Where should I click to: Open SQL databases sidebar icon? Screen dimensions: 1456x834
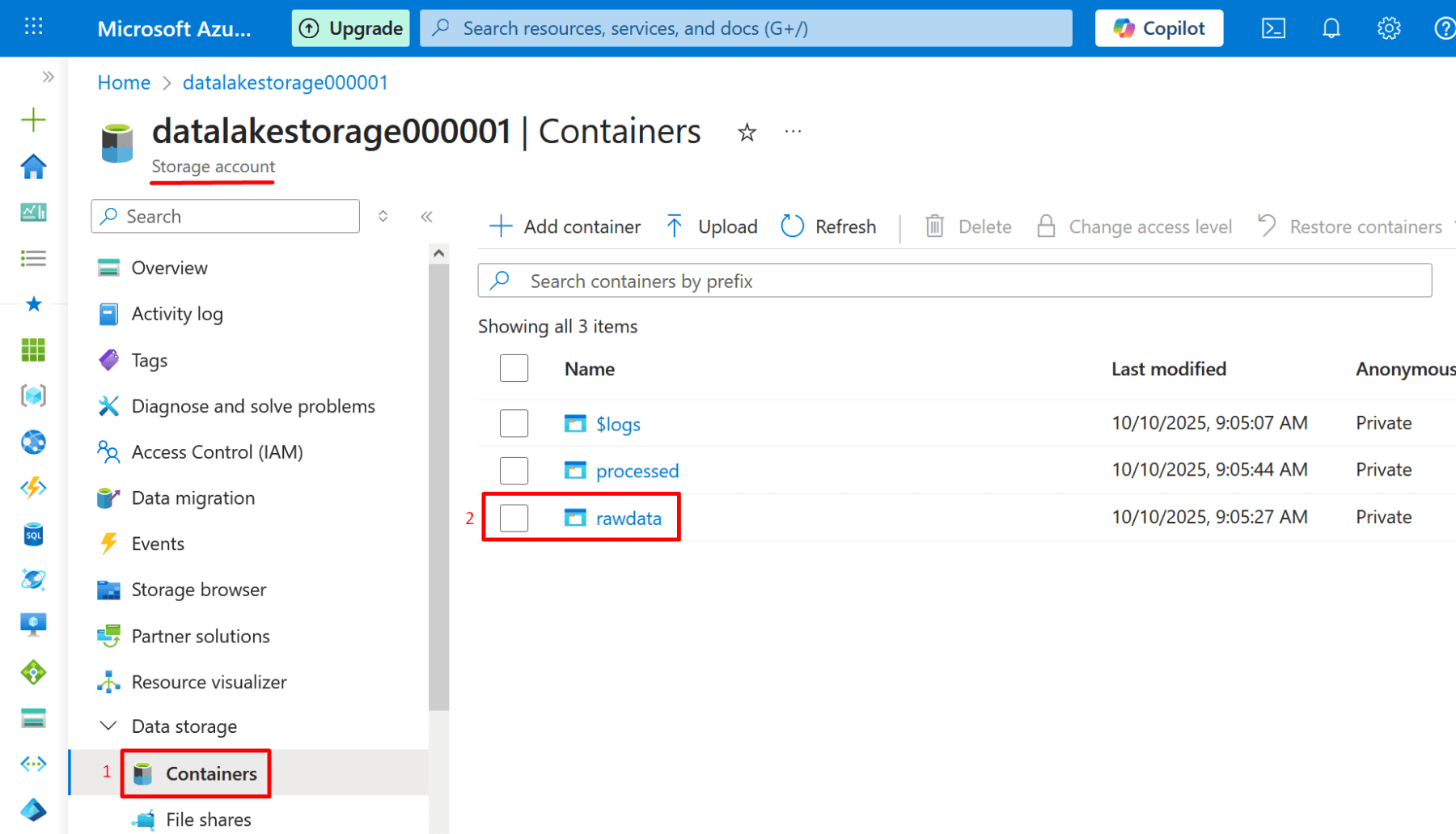coord(33,534)
